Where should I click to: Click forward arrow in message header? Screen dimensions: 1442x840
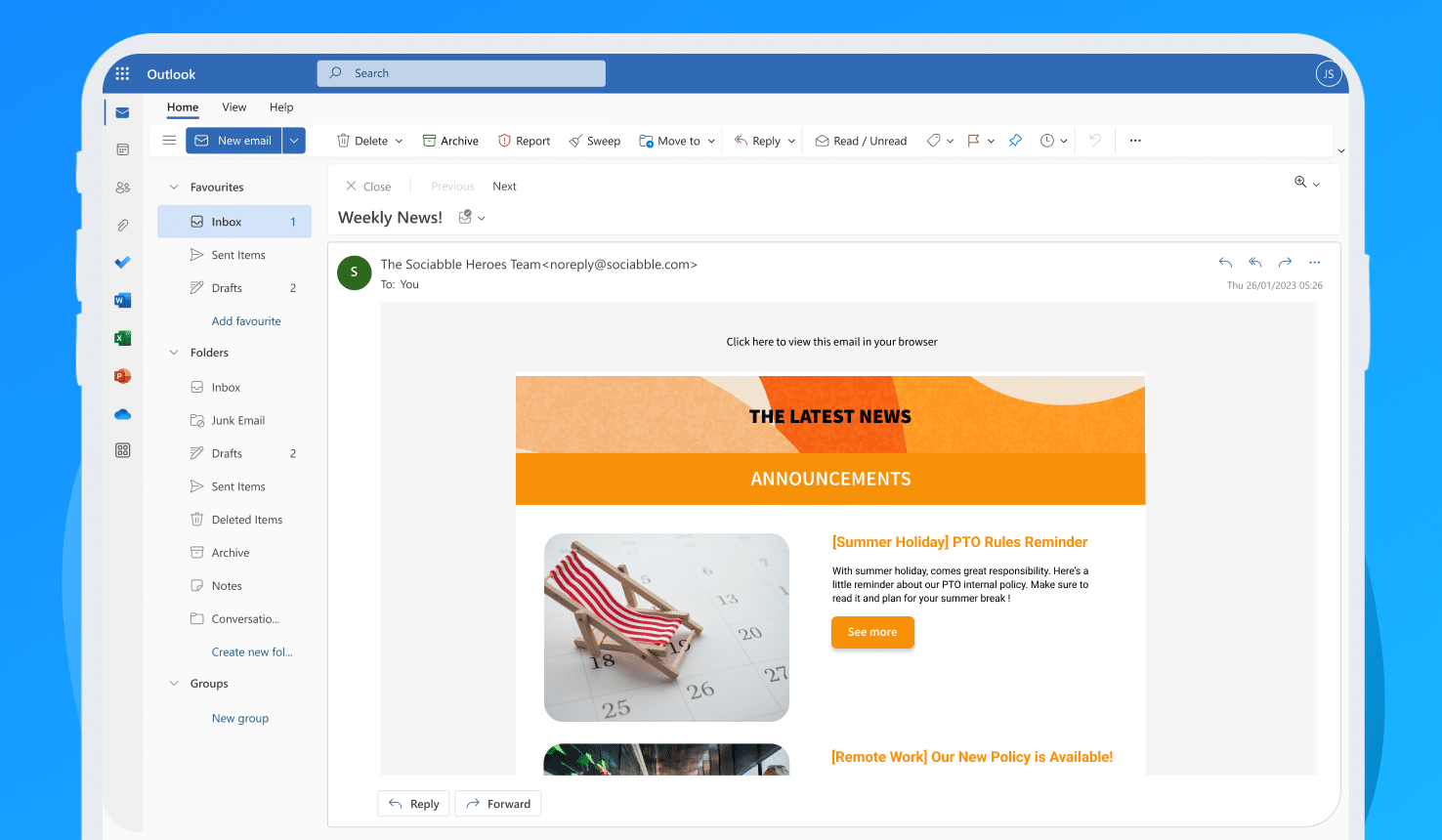1285,262
